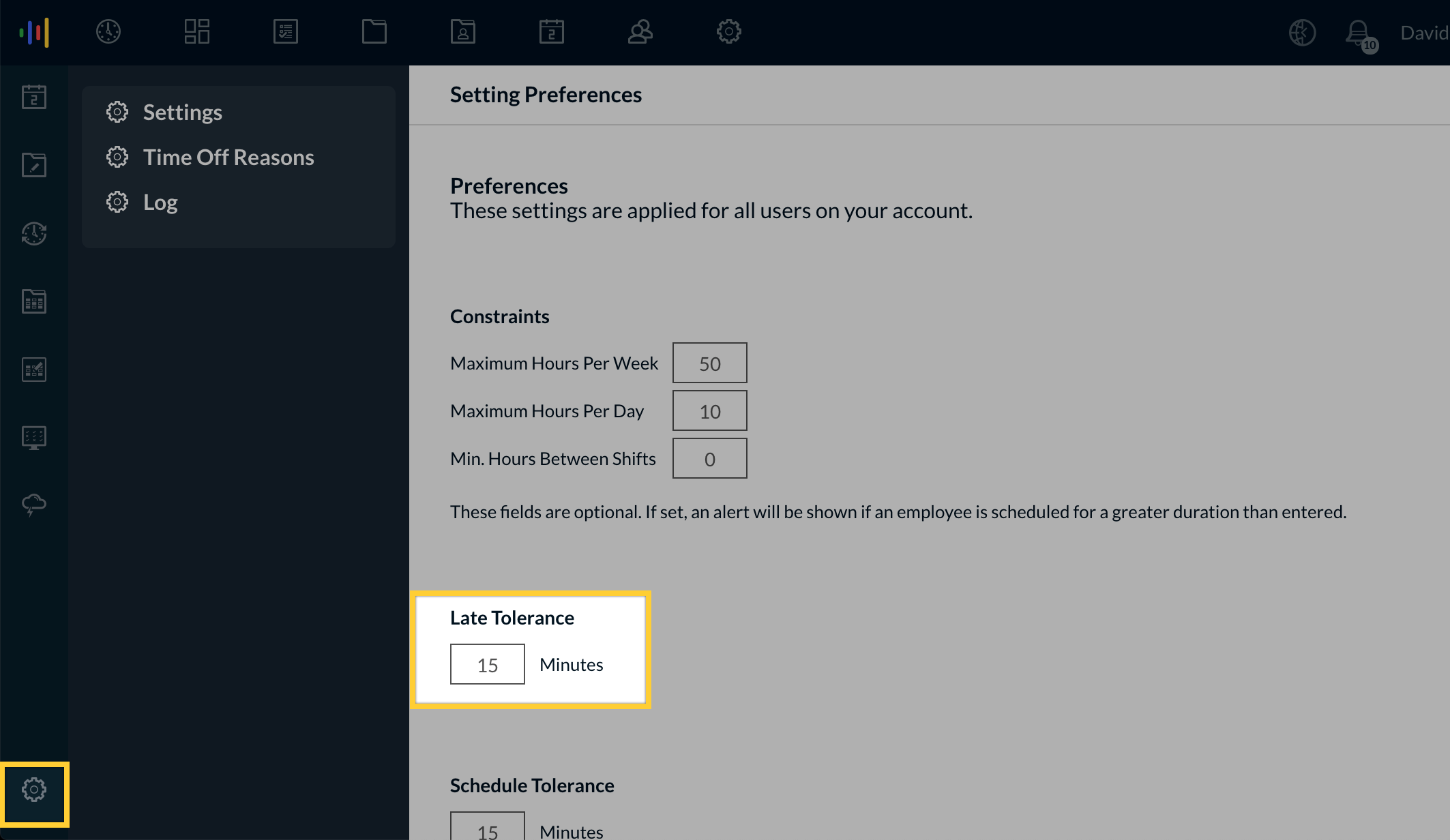
Task: Open the contact card icon in top bar
Action: pos(463,31)
